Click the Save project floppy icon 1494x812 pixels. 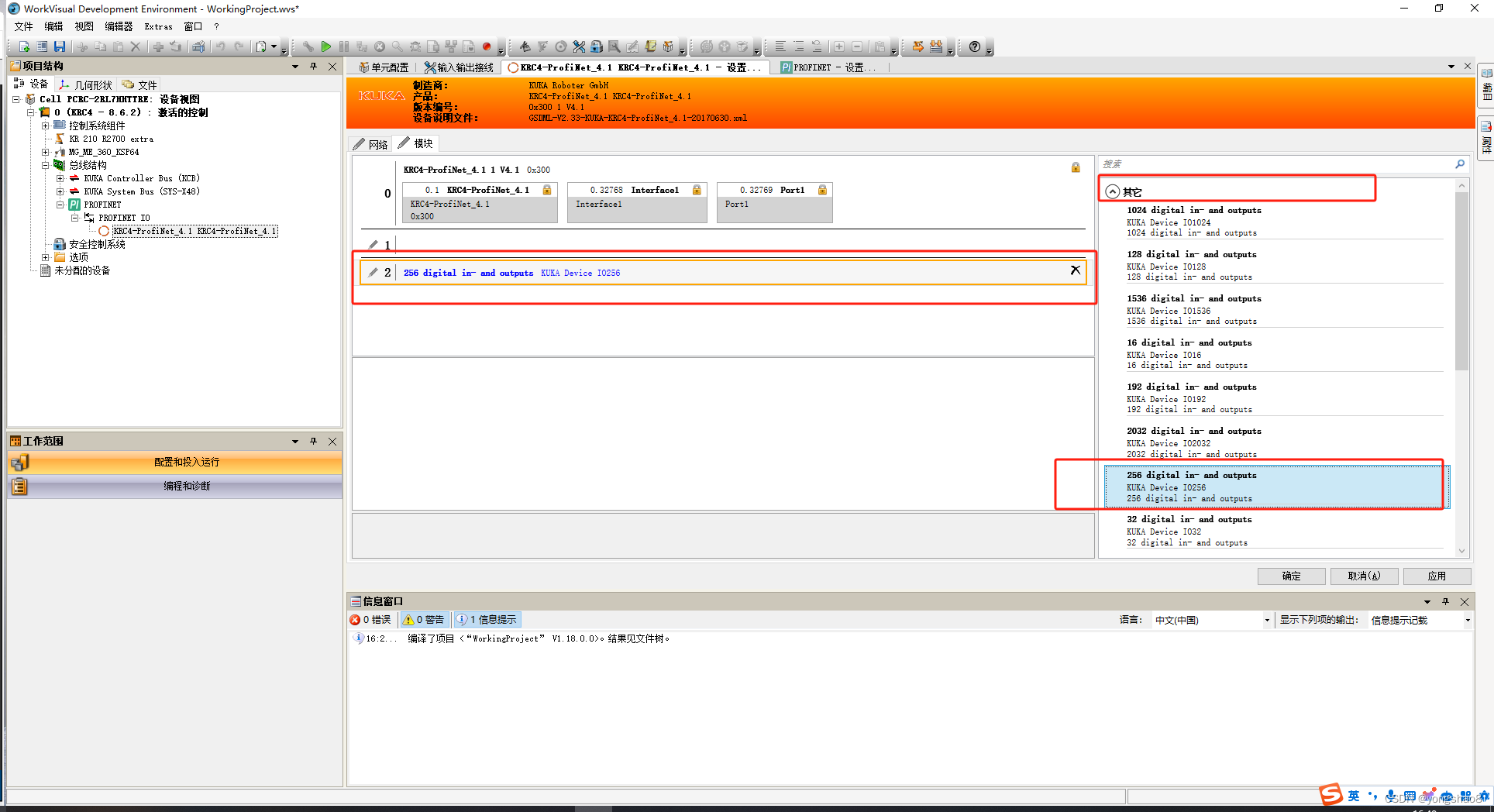click(x=60, y=46)
